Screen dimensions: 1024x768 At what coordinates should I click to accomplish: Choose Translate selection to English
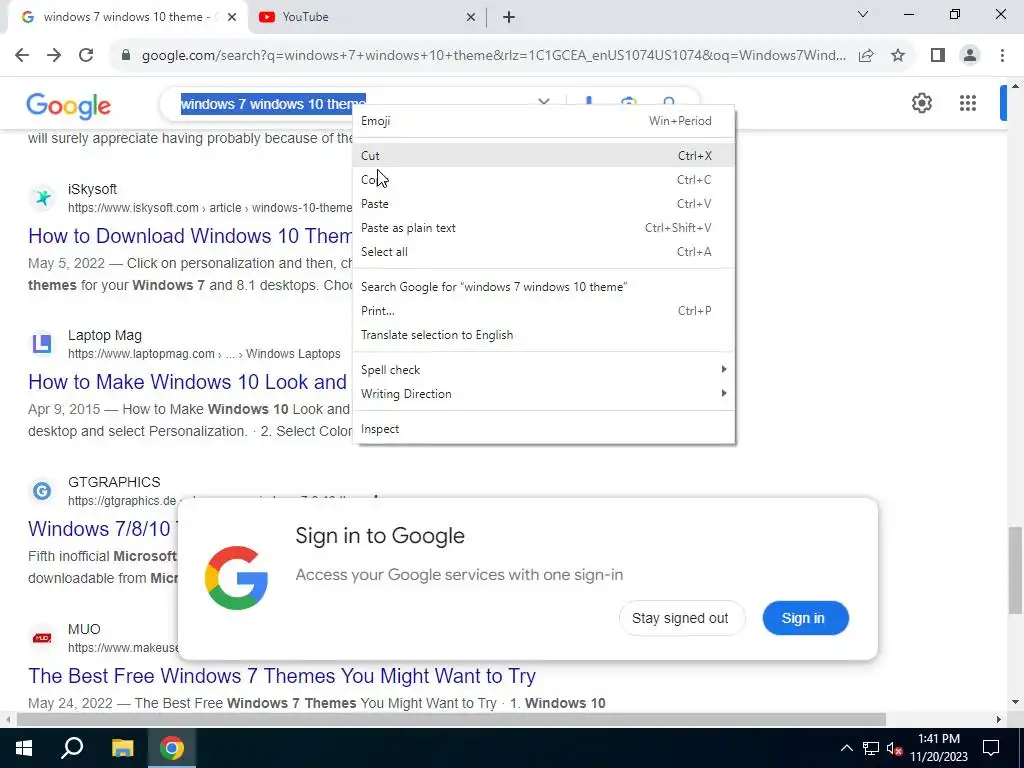click(x=543, y=335)
